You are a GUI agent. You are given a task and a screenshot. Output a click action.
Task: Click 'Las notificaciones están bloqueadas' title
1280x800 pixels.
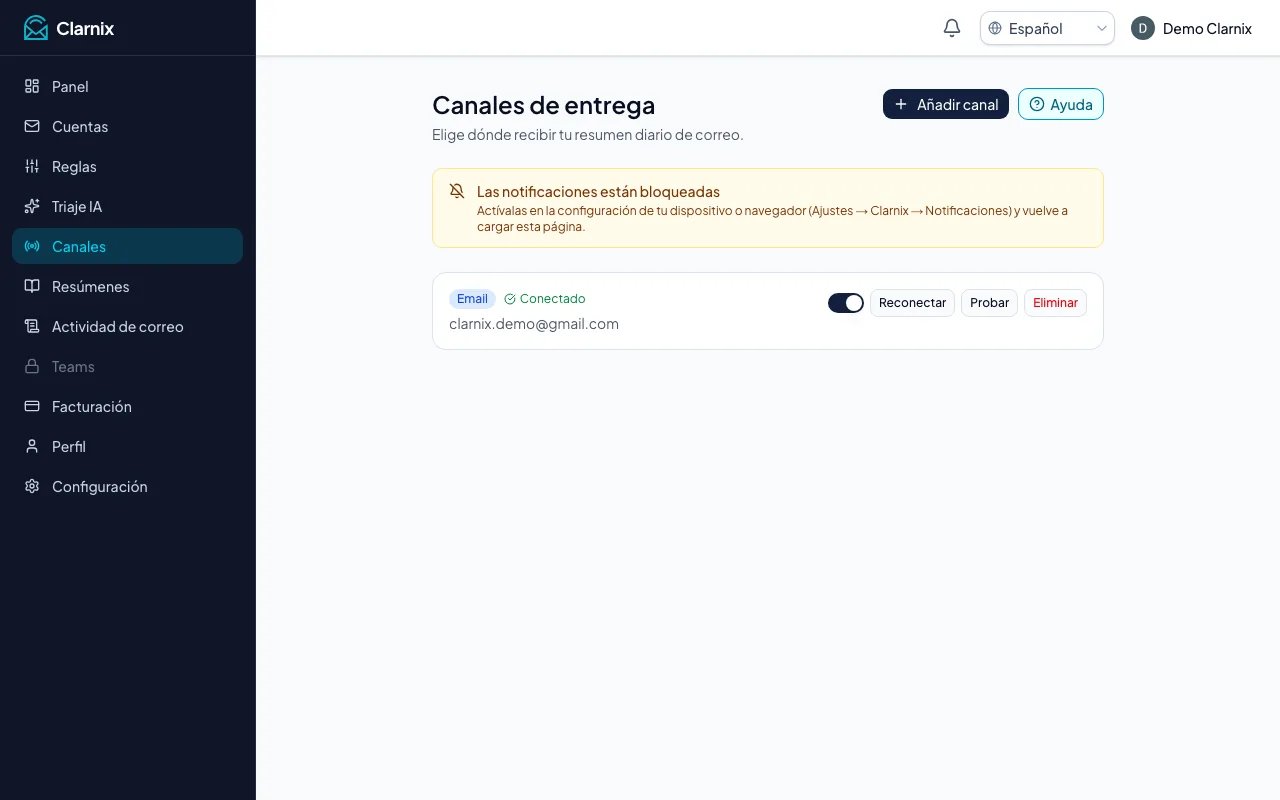[598, 191]
